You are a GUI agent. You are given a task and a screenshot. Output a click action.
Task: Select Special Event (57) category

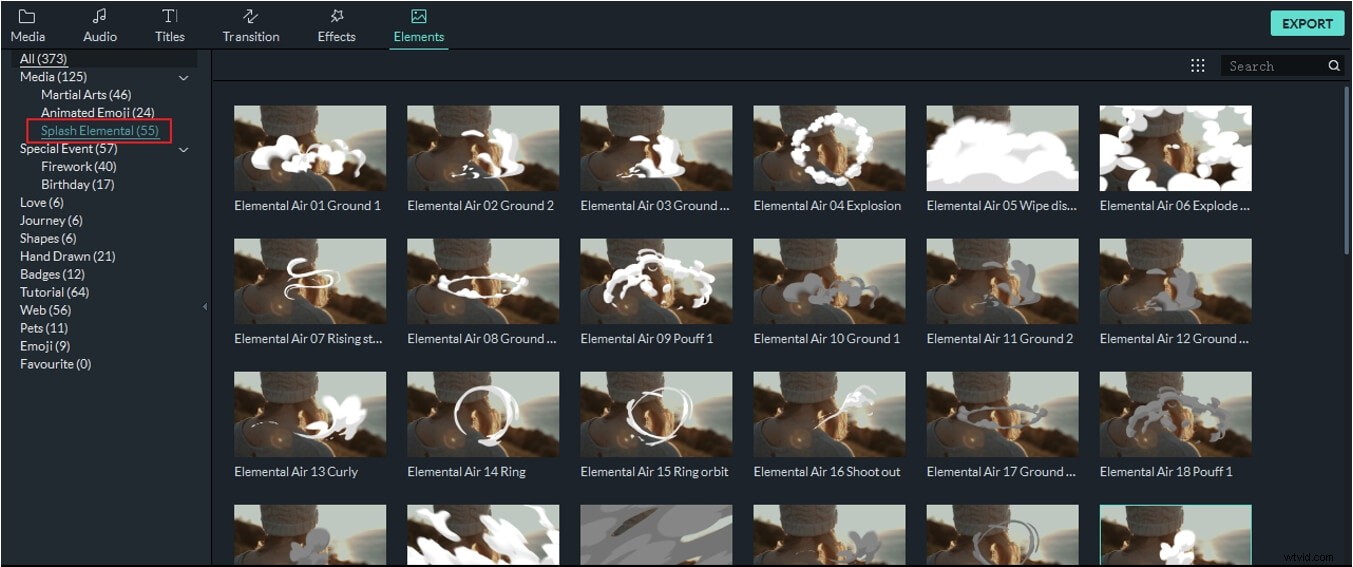(x=69, y=149)
